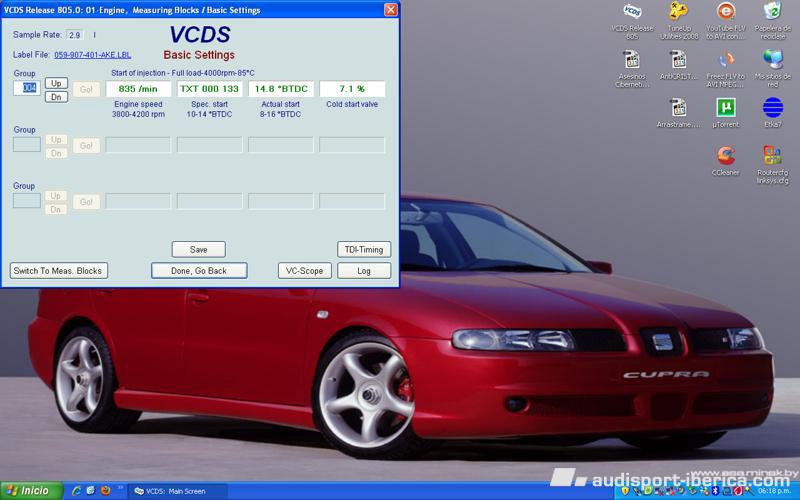Click Done, Go Back button
This screenshot has width=800, height=500.
coord(199,270)
